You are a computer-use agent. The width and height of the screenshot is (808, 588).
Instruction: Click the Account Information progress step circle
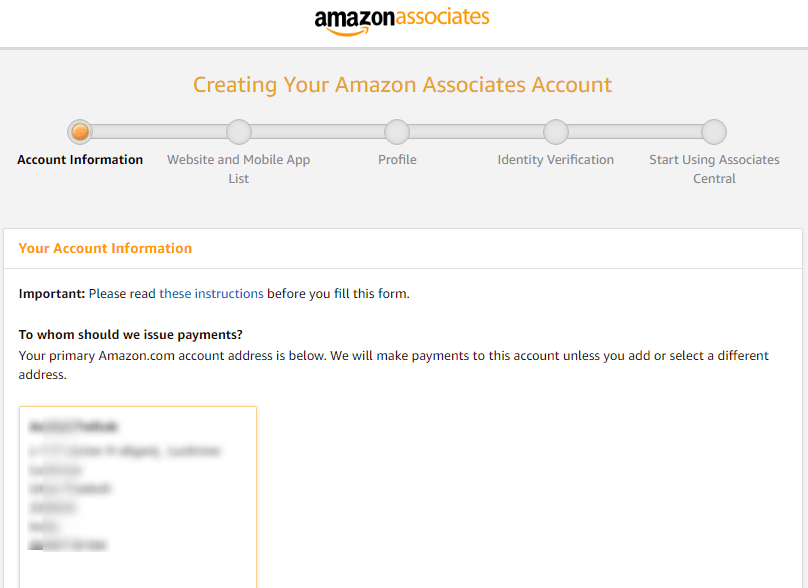pyautogui.click(x=79, y=131)
